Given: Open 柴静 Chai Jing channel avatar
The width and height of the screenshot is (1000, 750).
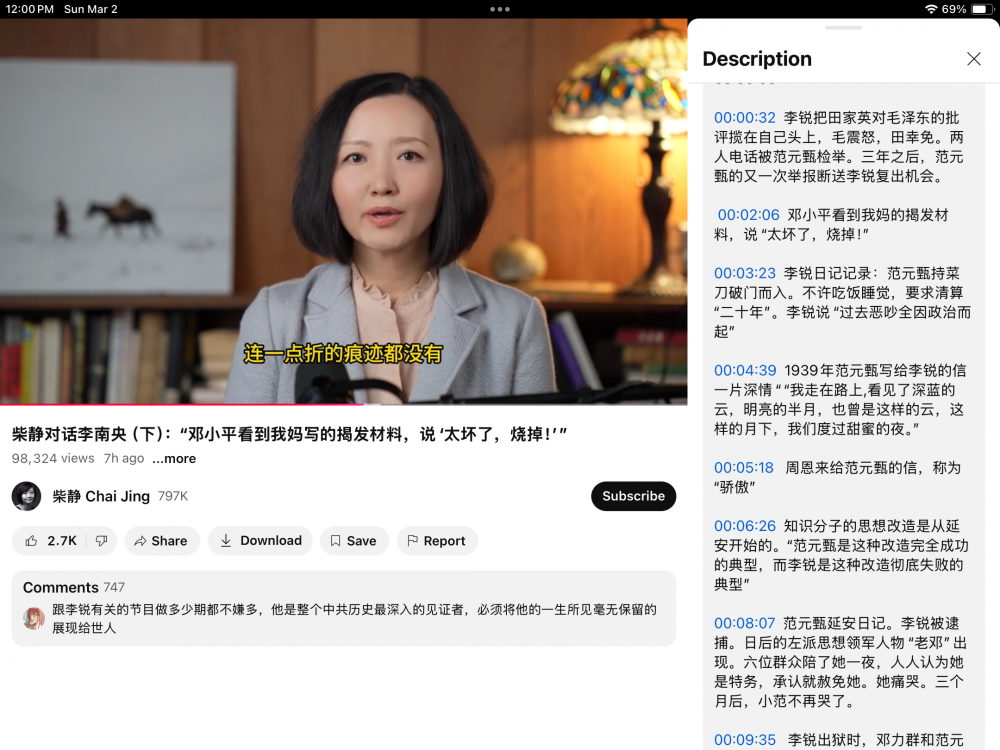Looking at the screenshot, I should (x=27, y=496).
